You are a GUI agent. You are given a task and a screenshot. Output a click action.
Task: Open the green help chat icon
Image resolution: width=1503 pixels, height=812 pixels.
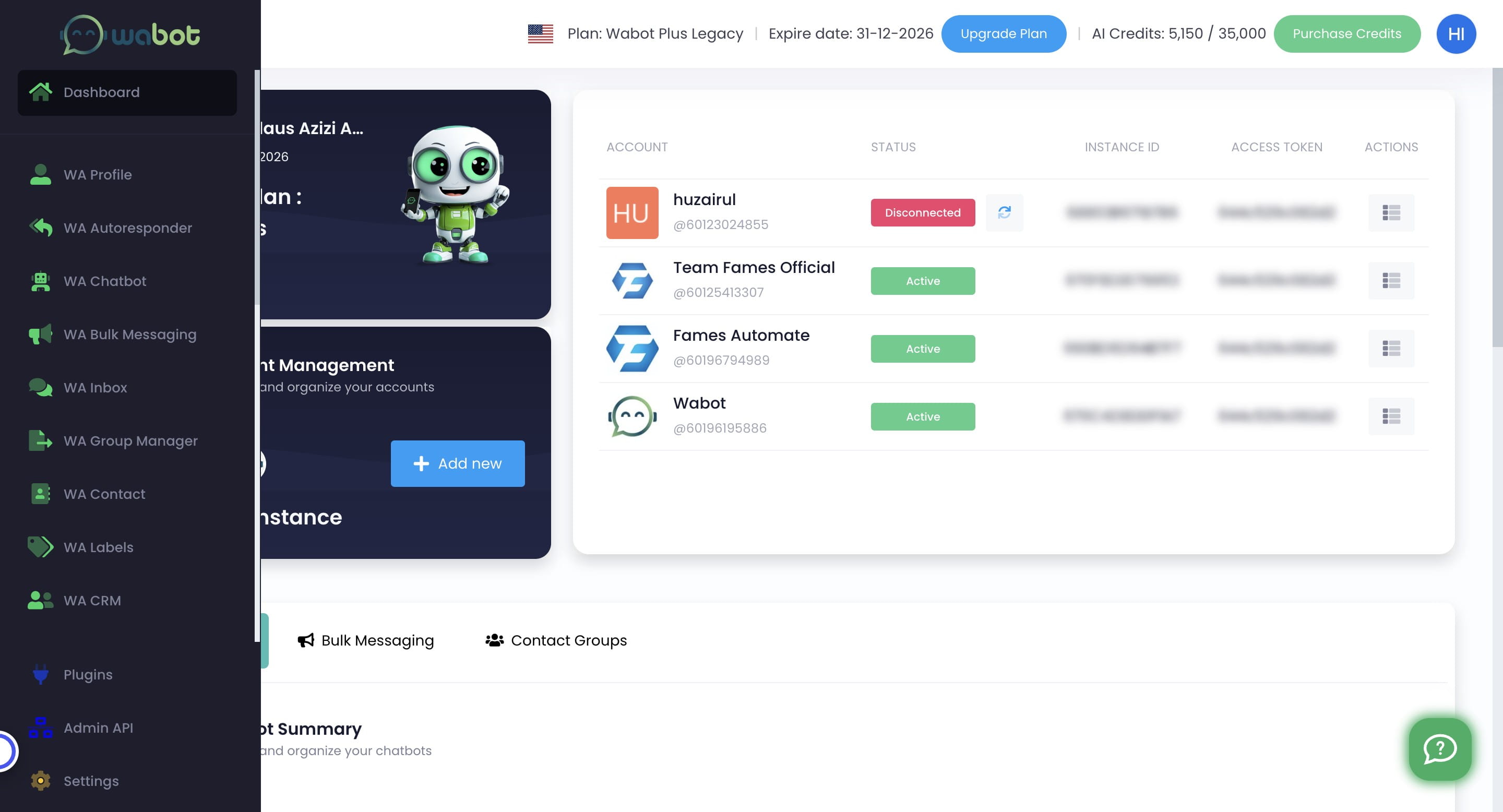click(x=1439, y=749)
